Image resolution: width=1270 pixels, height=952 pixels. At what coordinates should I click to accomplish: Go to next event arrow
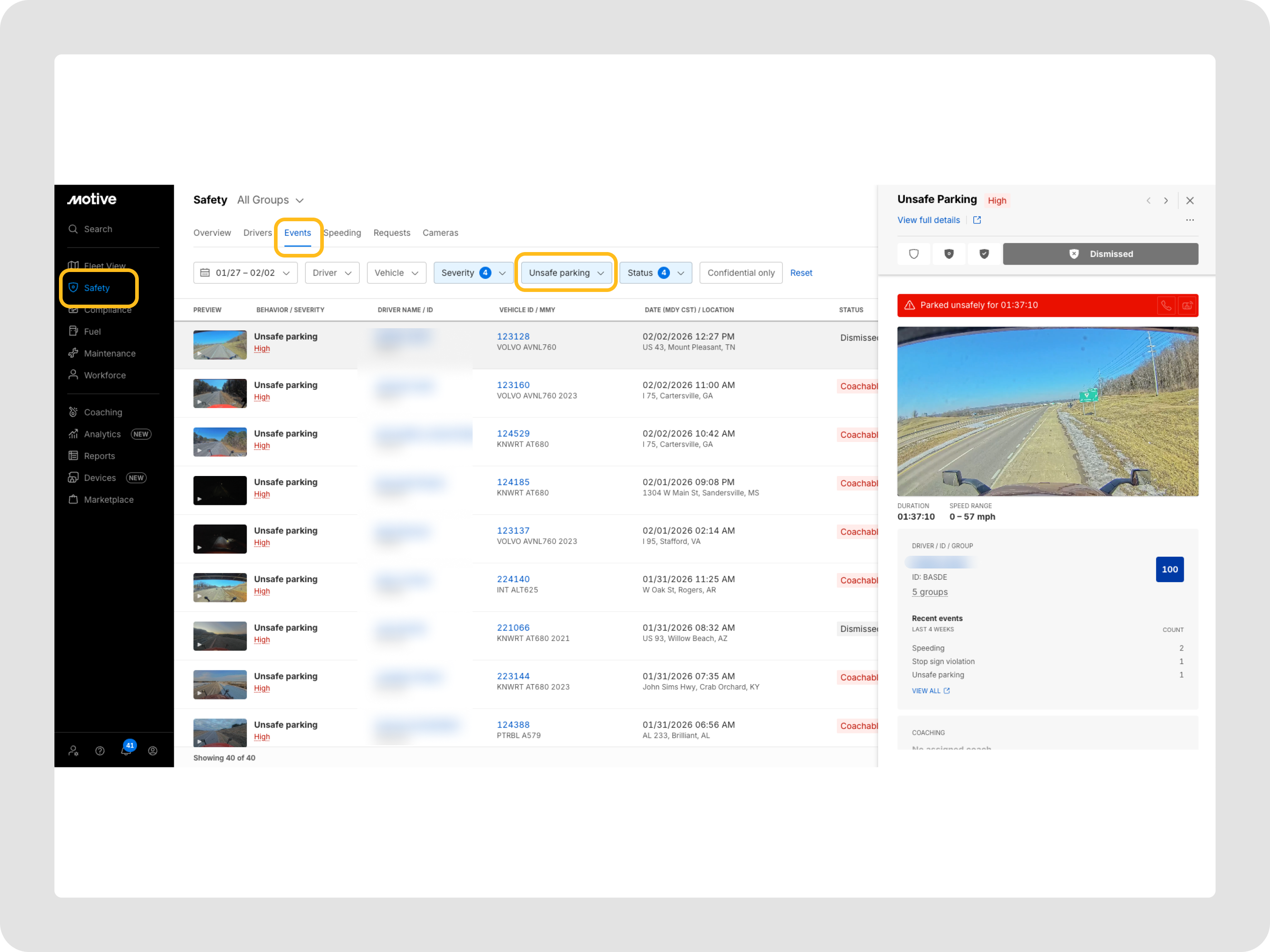pos(1166,200)
